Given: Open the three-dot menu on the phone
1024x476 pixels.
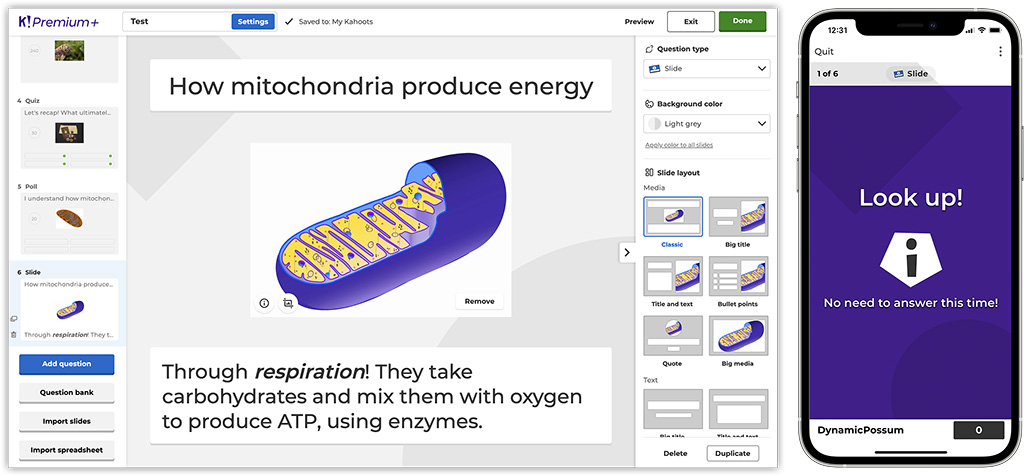Looking at the screenshot, I should pyautogui.click(x=1000, y=52).
